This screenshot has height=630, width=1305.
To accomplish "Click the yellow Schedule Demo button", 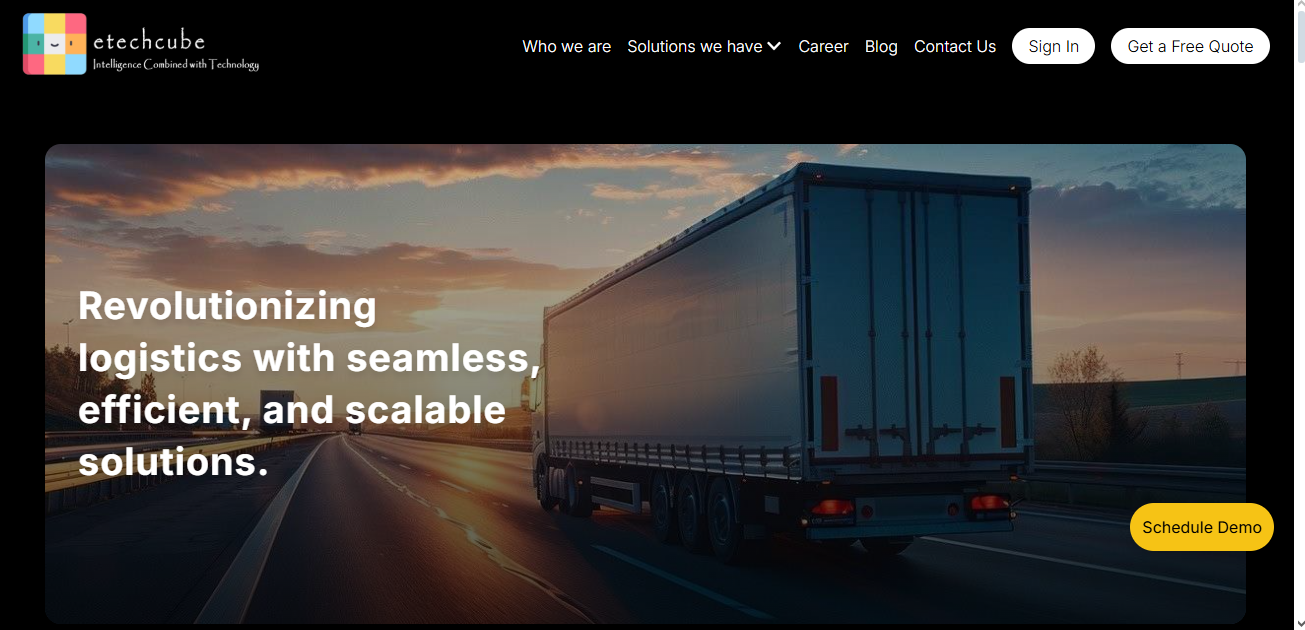I will pos(1202,527).
